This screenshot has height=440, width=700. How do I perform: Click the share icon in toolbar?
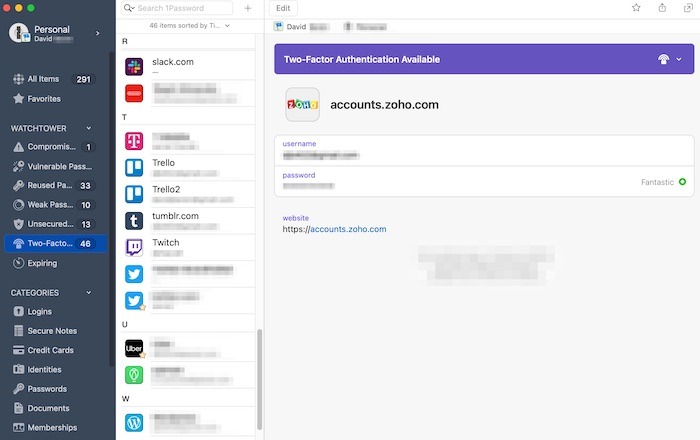[662, 8]
